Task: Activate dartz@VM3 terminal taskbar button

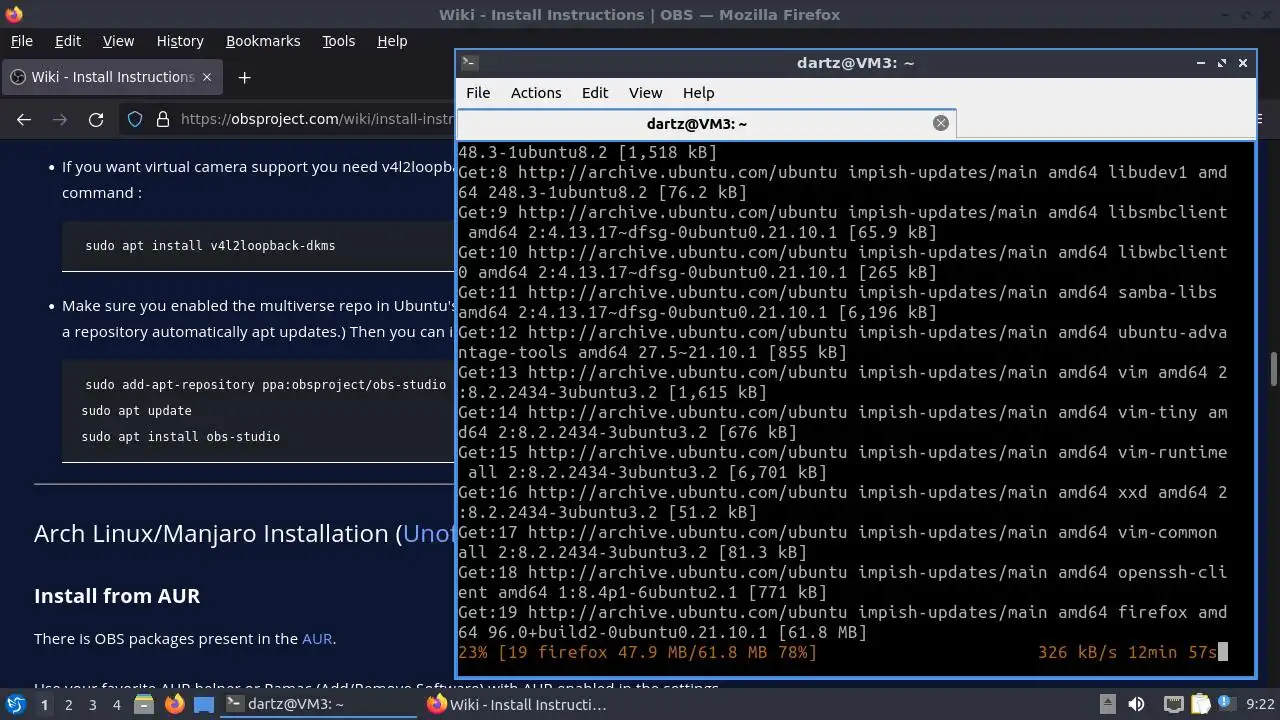Action: pyautogui.click(x=318, y=704)
